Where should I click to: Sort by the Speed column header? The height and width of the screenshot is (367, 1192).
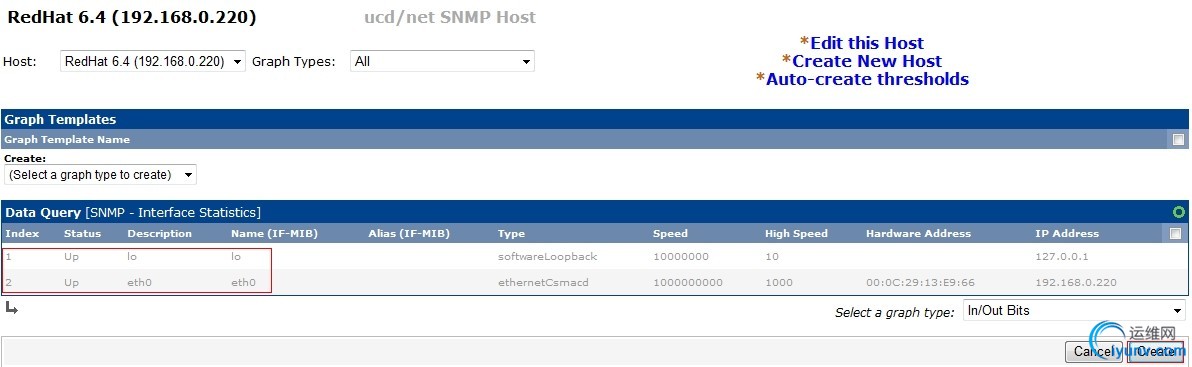point(670,233)
